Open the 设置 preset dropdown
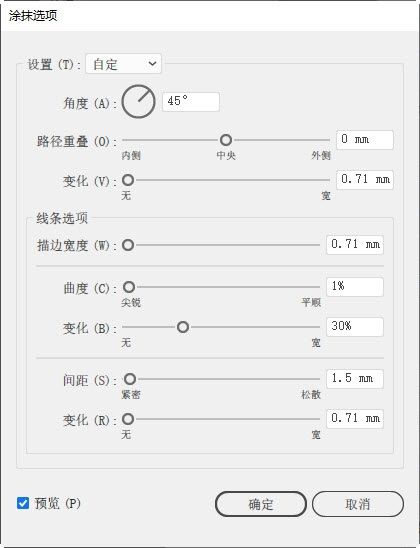The height and width of the screenshot is (548, 420). pyautogui.click(x=123, y=64)
